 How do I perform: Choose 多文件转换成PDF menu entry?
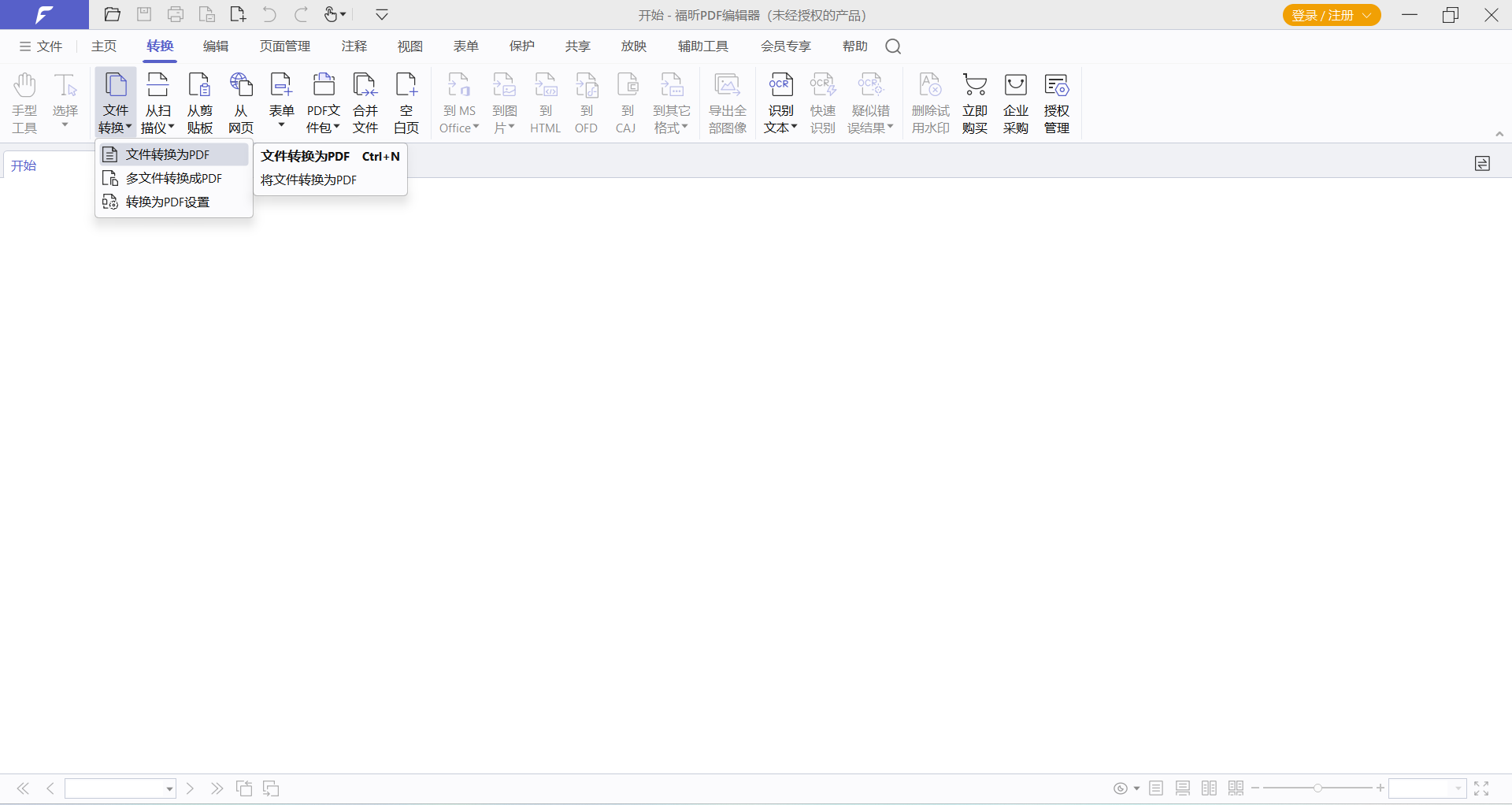pyautogui.click(x=174, y=178)
